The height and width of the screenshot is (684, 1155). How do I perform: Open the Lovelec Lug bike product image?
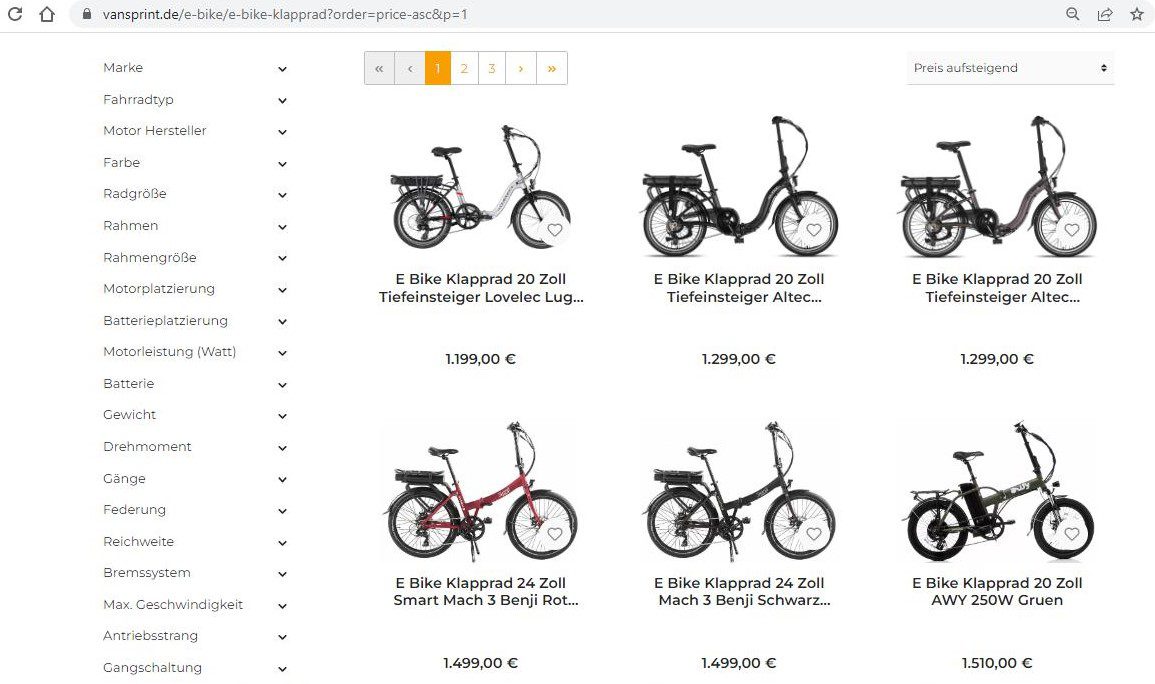tap(480, 186)
